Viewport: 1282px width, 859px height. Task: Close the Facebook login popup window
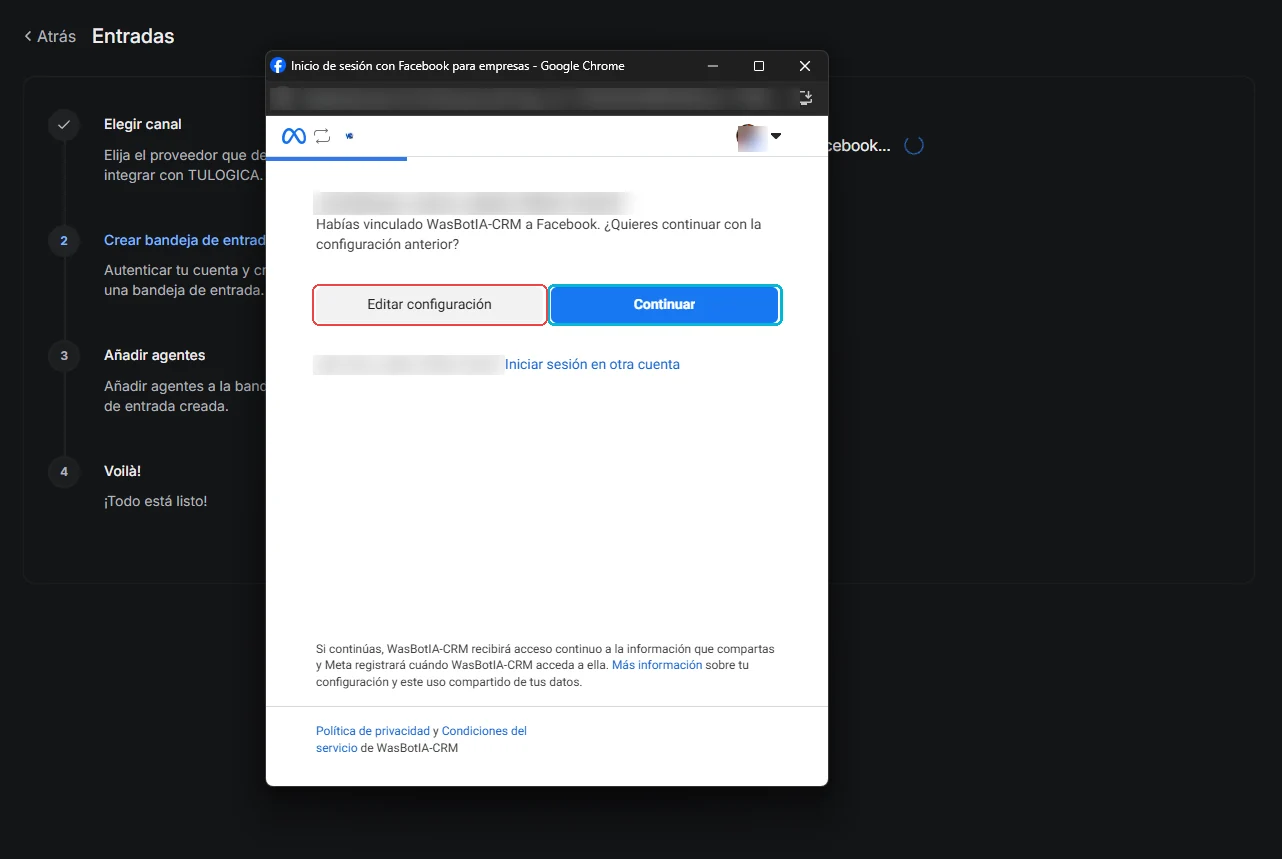[x=805, y=66]
